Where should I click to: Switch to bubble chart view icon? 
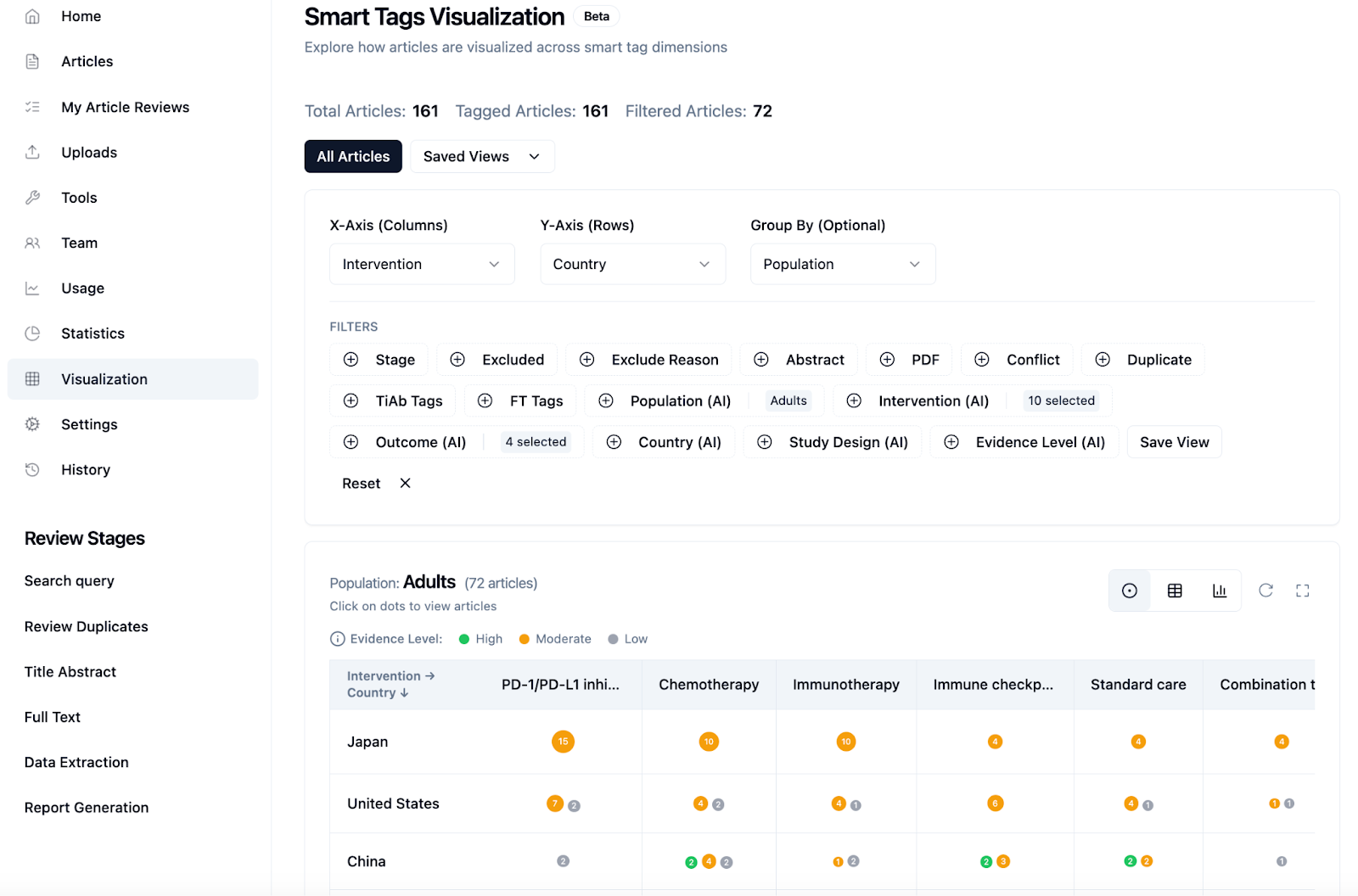1129,591
